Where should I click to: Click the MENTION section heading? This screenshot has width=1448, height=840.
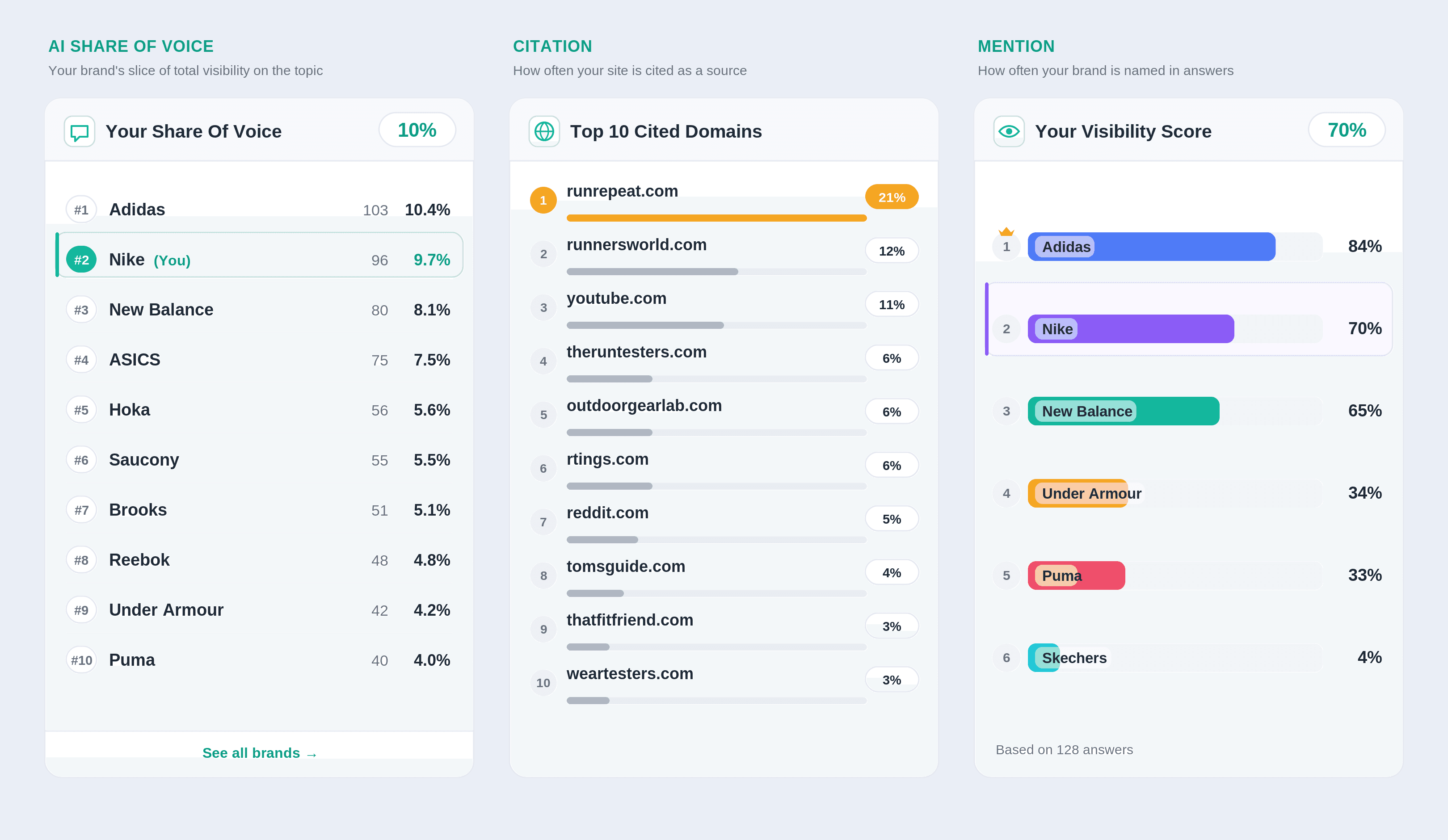click(1016, 46)
